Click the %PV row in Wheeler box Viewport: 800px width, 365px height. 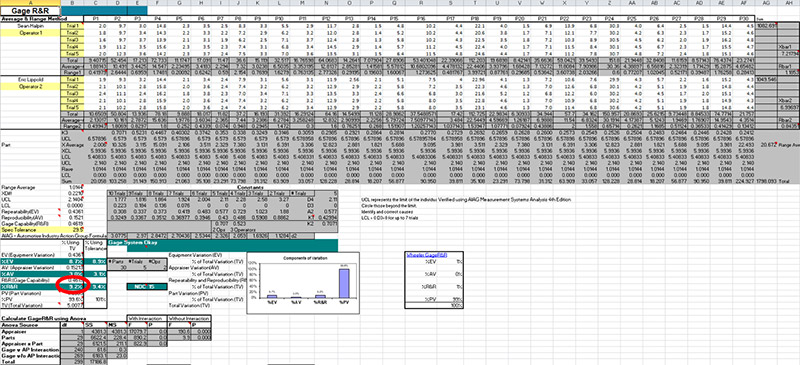[x=435, y=299]
